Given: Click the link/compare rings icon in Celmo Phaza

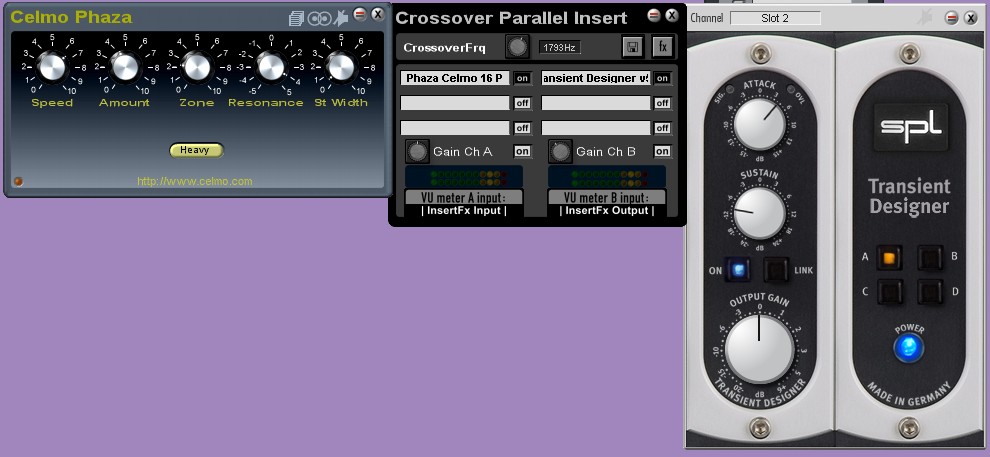Looking at the screenshot, I should point(319,18).
